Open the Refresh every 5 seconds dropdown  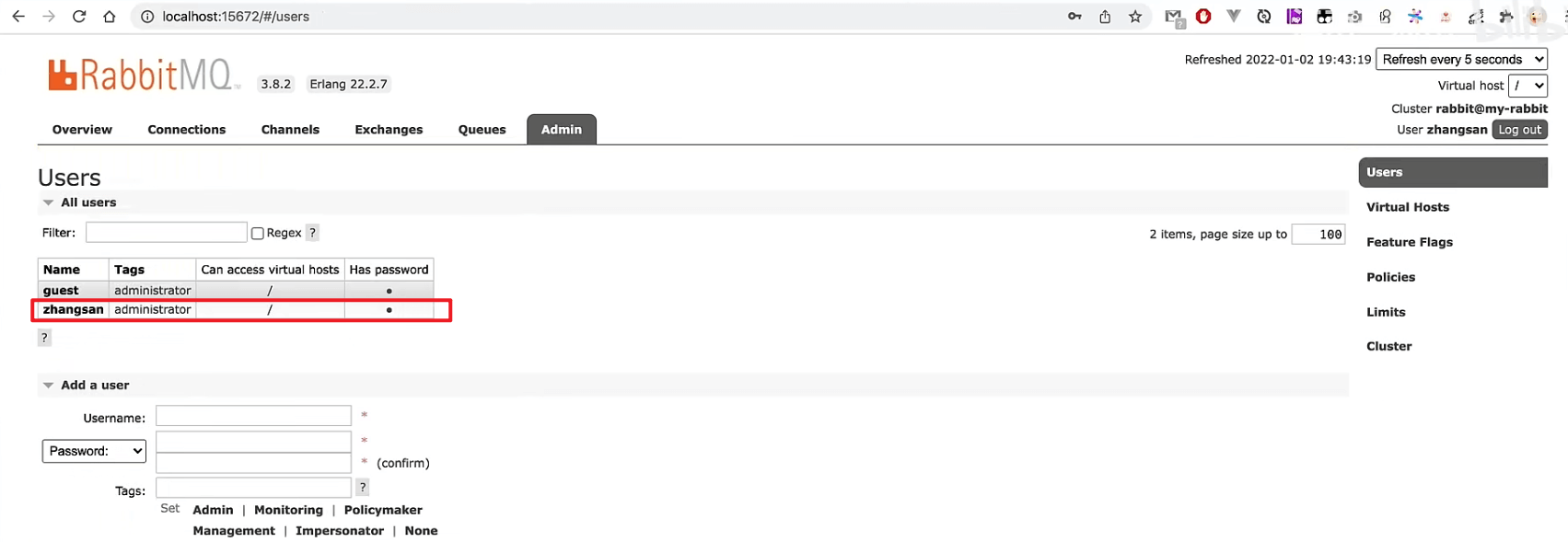coord(1461,60)
